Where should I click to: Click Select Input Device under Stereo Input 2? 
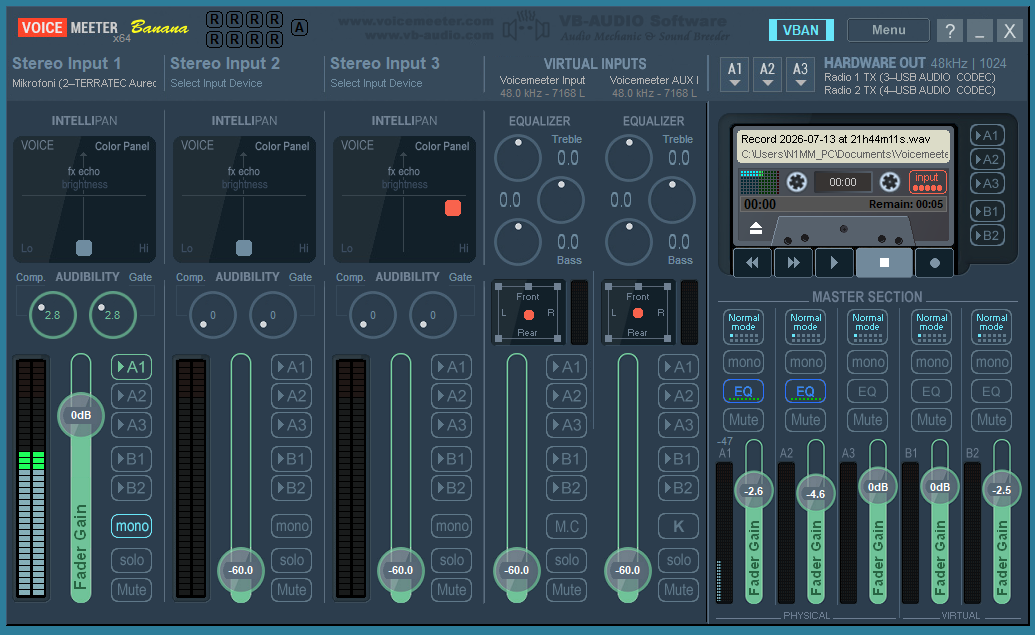(x=216, y=83)
